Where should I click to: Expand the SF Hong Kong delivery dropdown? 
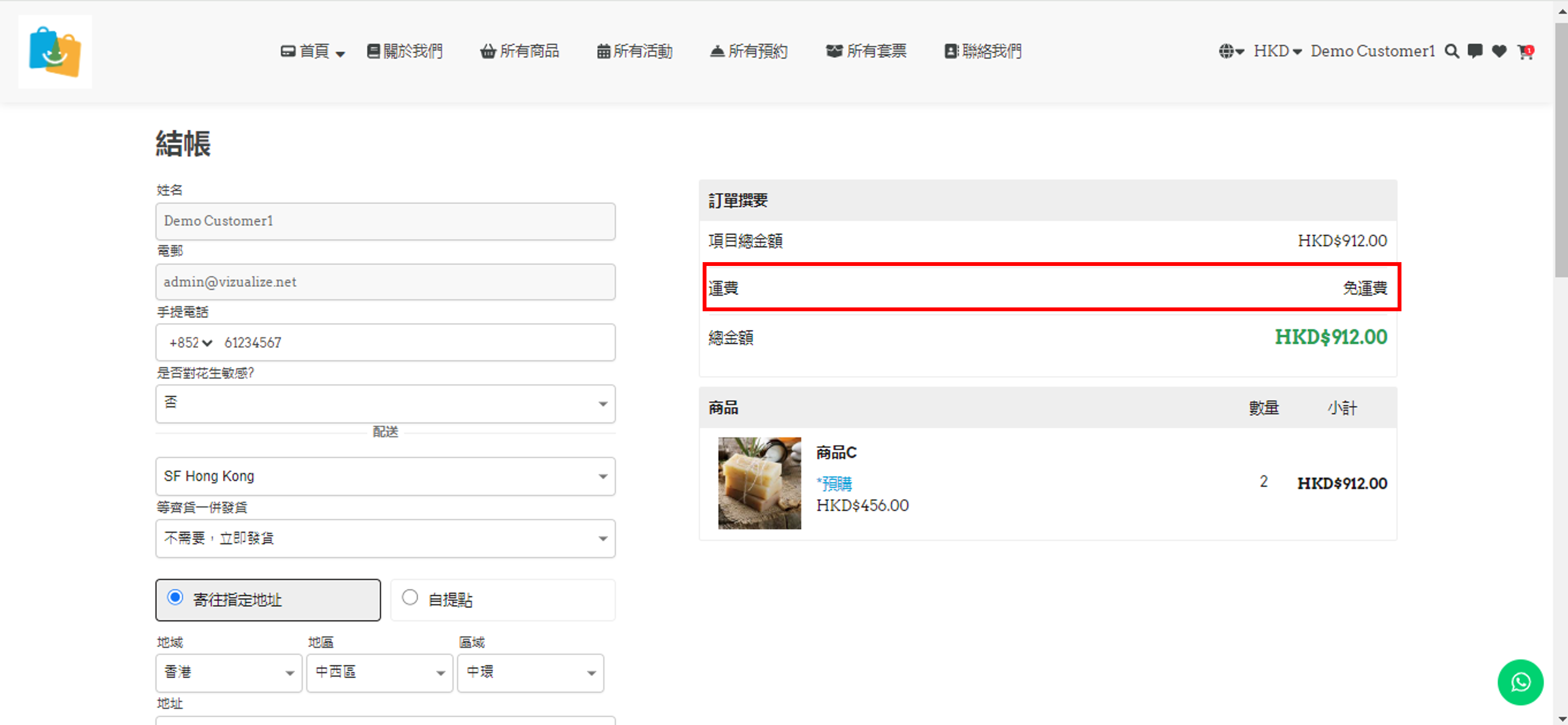click(385, 476)
